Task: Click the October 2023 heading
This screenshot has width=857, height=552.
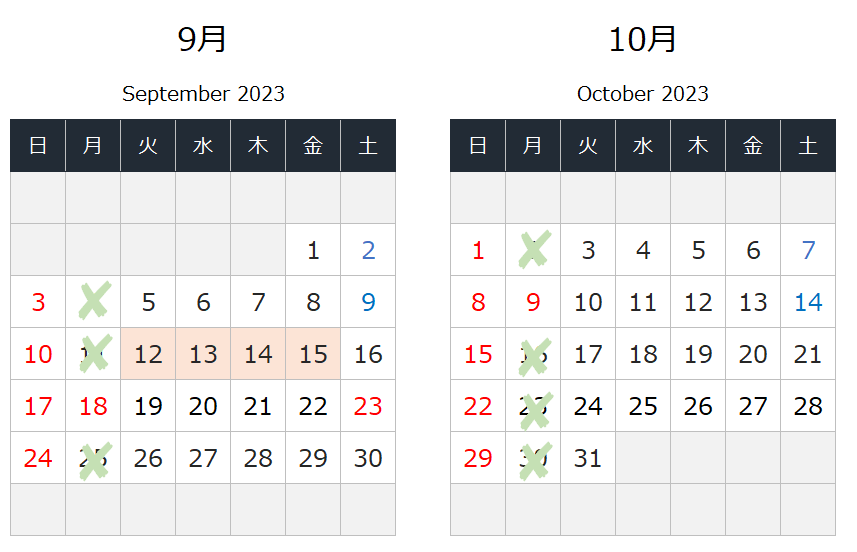Action: pos(643,94)
